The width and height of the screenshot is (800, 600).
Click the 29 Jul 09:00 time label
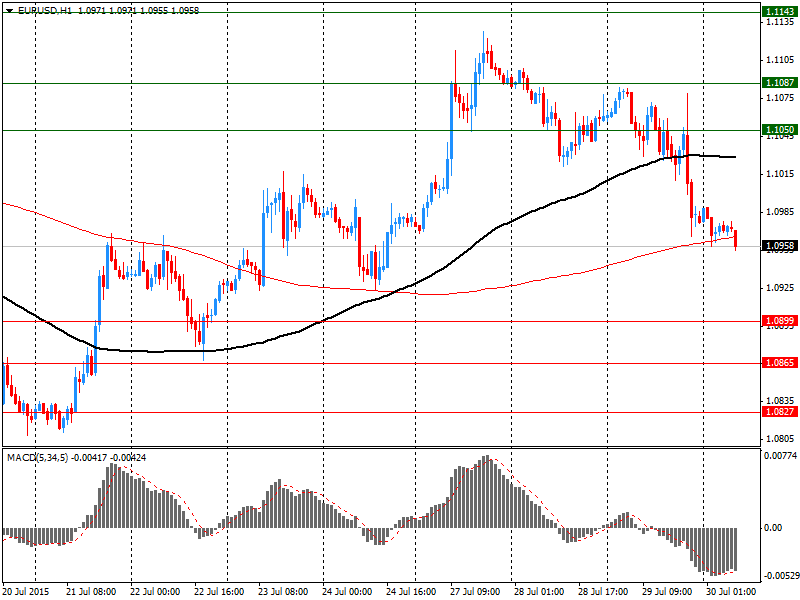click(x=667, y=592)
